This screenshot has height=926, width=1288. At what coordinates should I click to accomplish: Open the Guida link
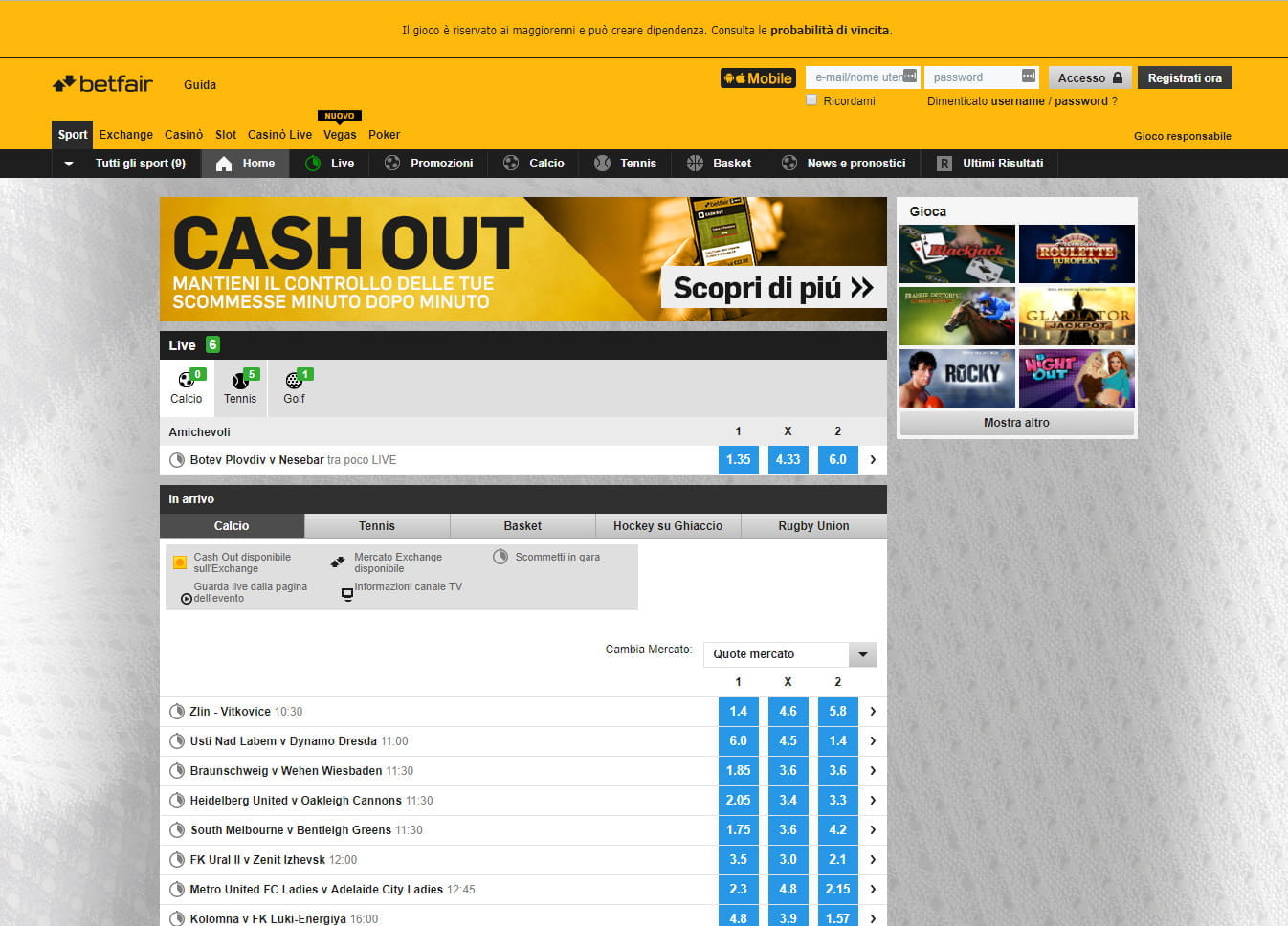click(x=200, y=85)
